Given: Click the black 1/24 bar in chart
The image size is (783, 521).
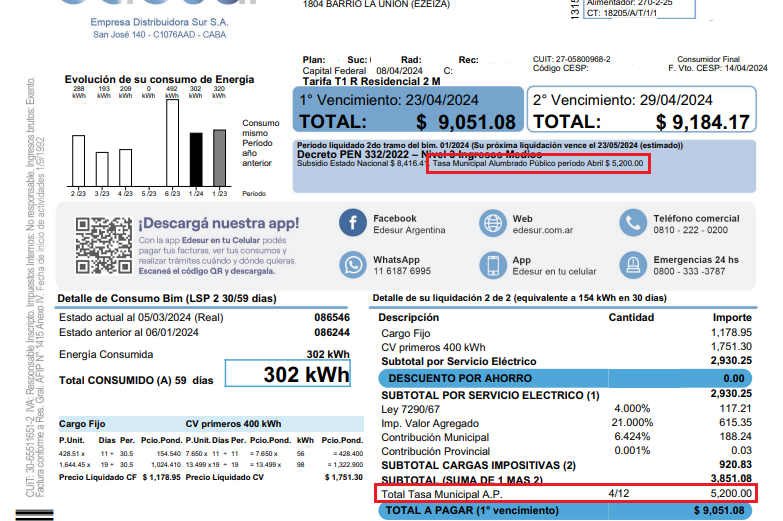Looking at the screenshot, I should point(196,159).
